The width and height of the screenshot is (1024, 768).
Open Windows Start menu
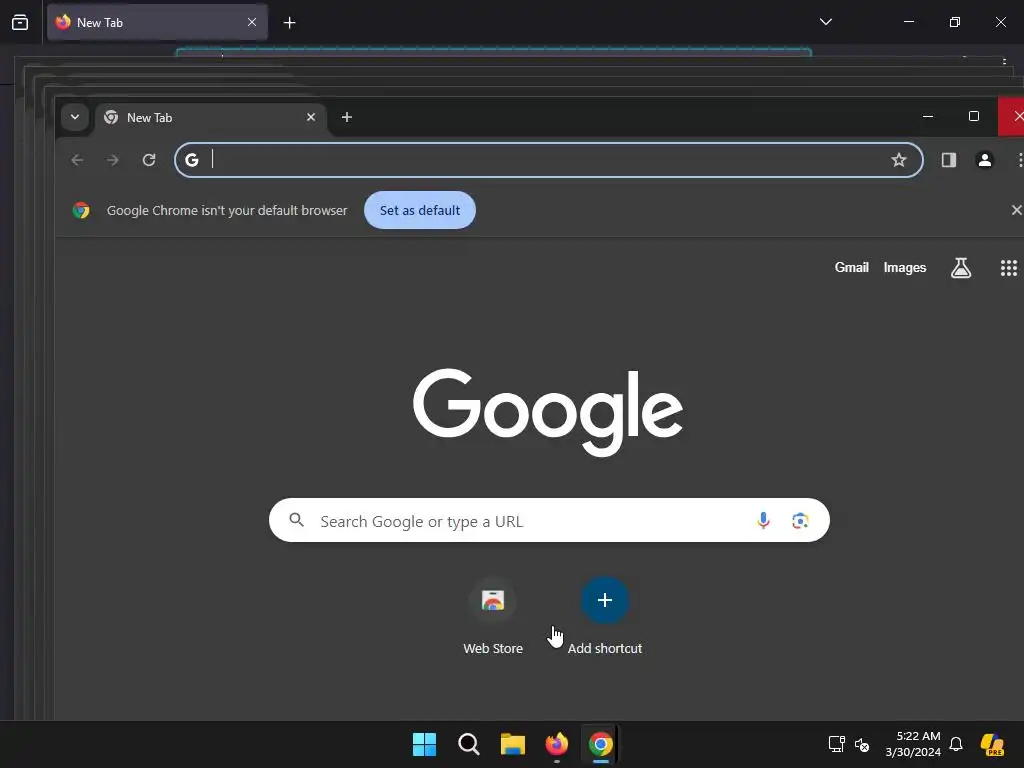pyautogui.click(x=424, y=744)
